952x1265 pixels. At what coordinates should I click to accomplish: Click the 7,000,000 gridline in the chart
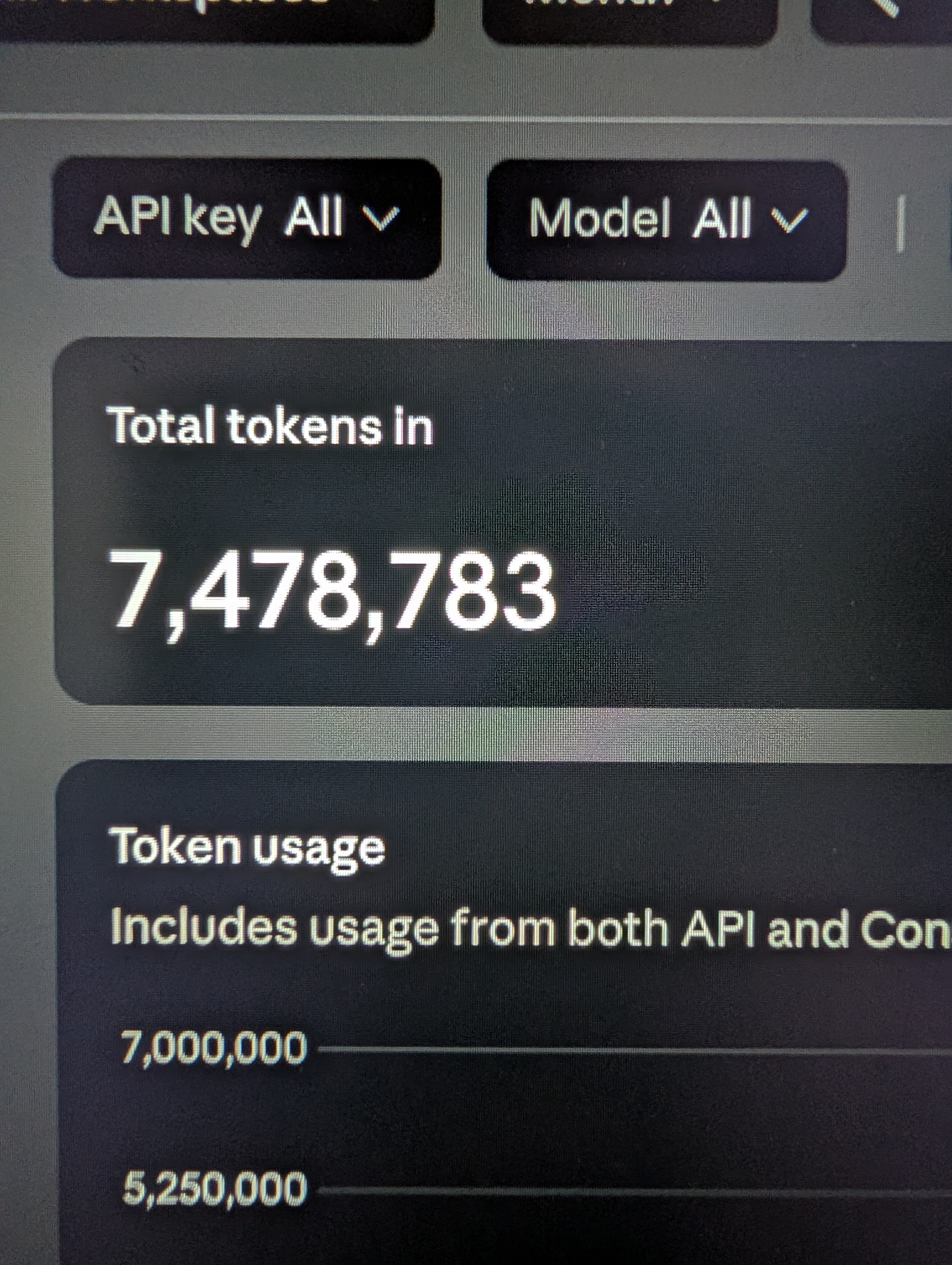tap(628, 1050)
